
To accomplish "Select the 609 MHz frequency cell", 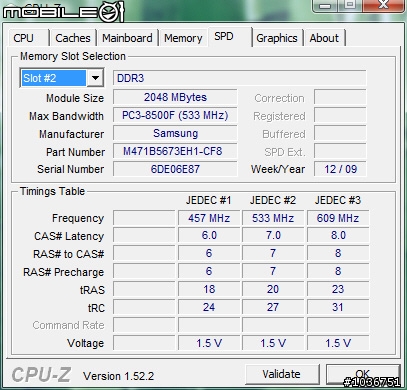I will pyautogui.click(x=338, y=218).
